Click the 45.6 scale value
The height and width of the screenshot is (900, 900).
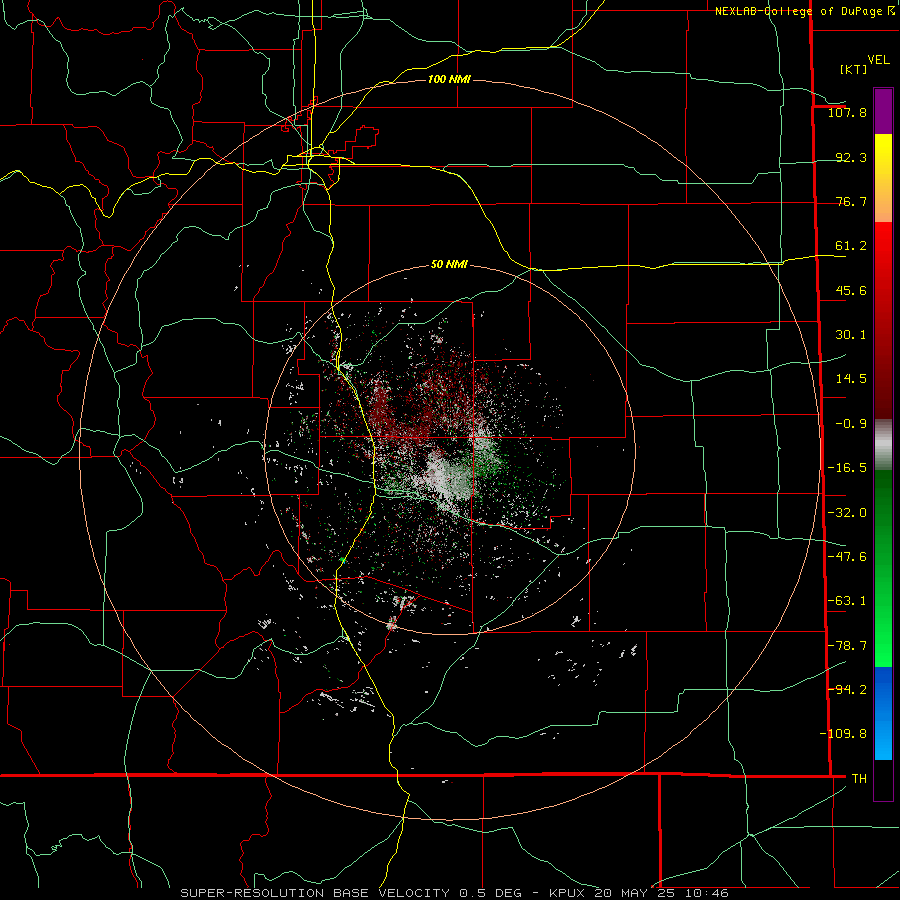pos(851,290)
